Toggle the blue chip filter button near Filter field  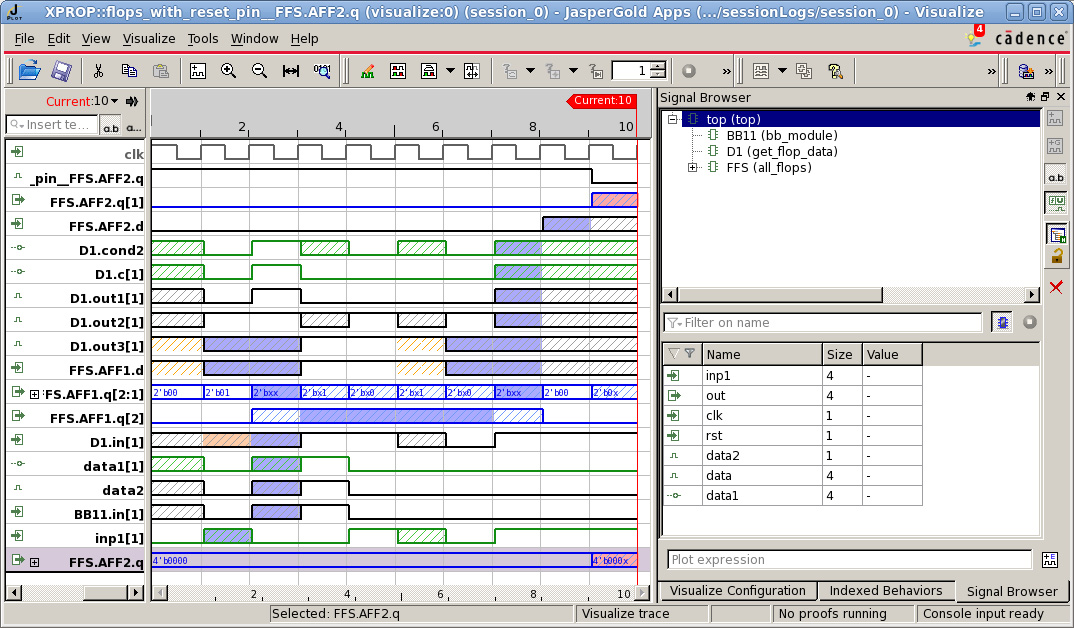click(x=1002, y=322)
